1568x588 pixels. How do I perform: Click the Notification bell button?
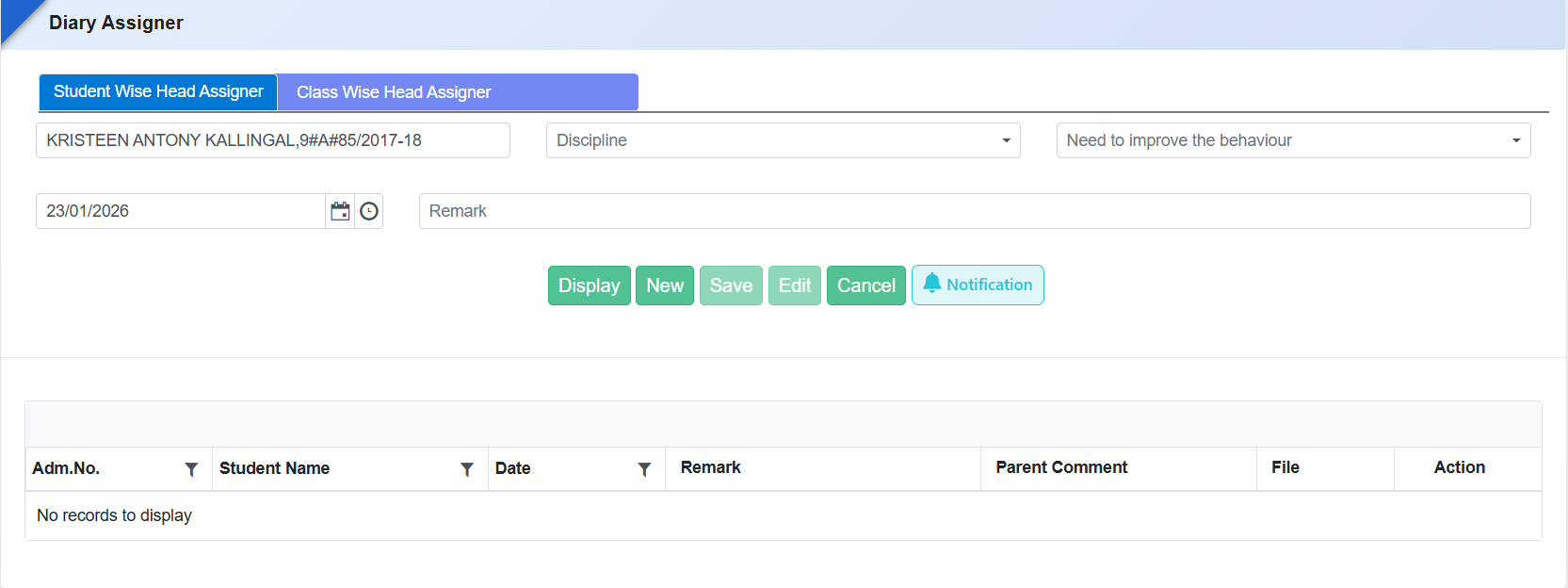[977, 286]
